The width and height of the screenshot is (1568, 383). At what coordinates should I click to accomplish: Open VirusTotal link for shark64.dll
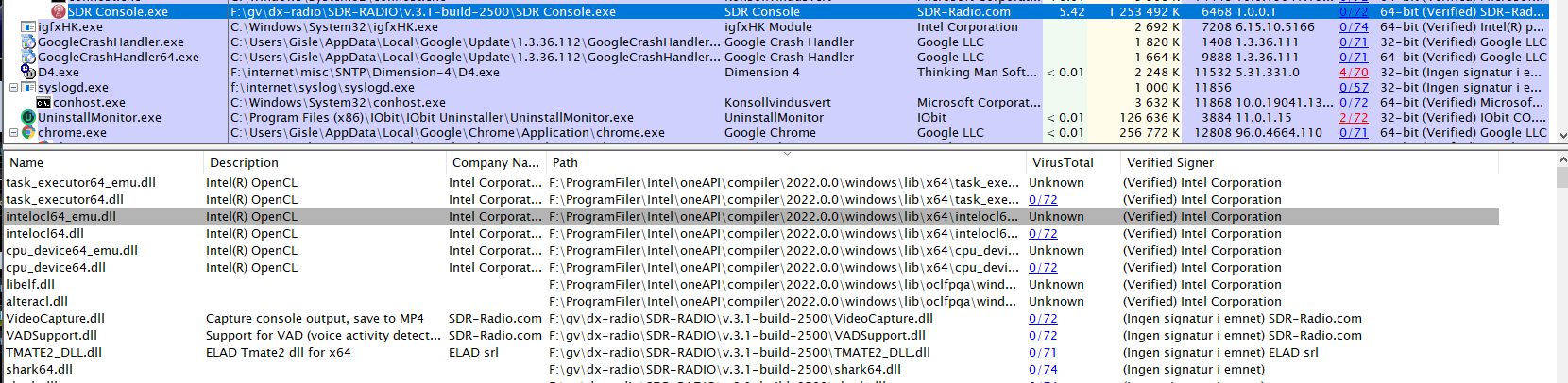(x=1043, y=370)
